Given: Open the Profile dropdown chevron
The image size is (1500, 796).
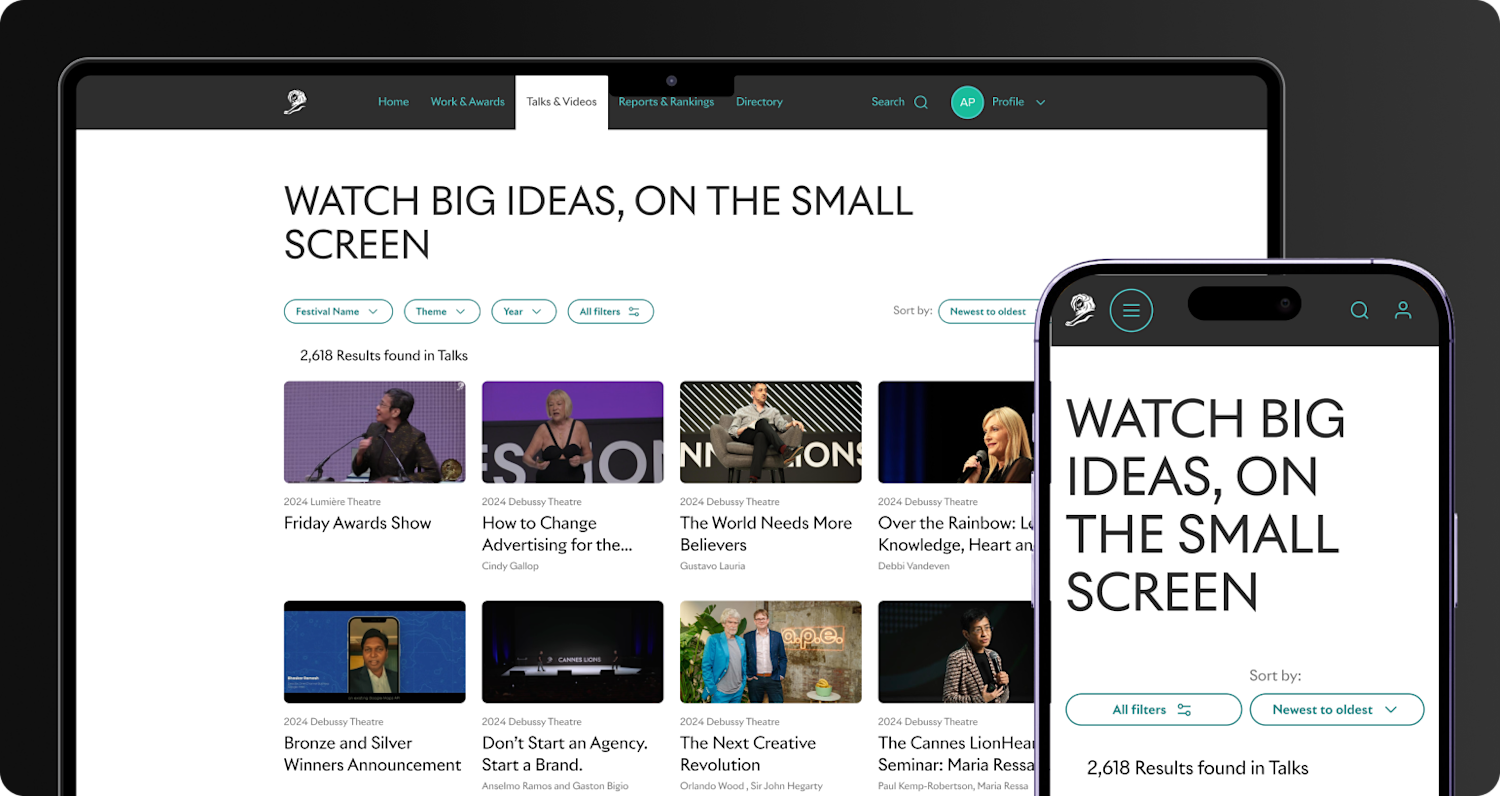Looking at the screenshot, I should 1040,102.
